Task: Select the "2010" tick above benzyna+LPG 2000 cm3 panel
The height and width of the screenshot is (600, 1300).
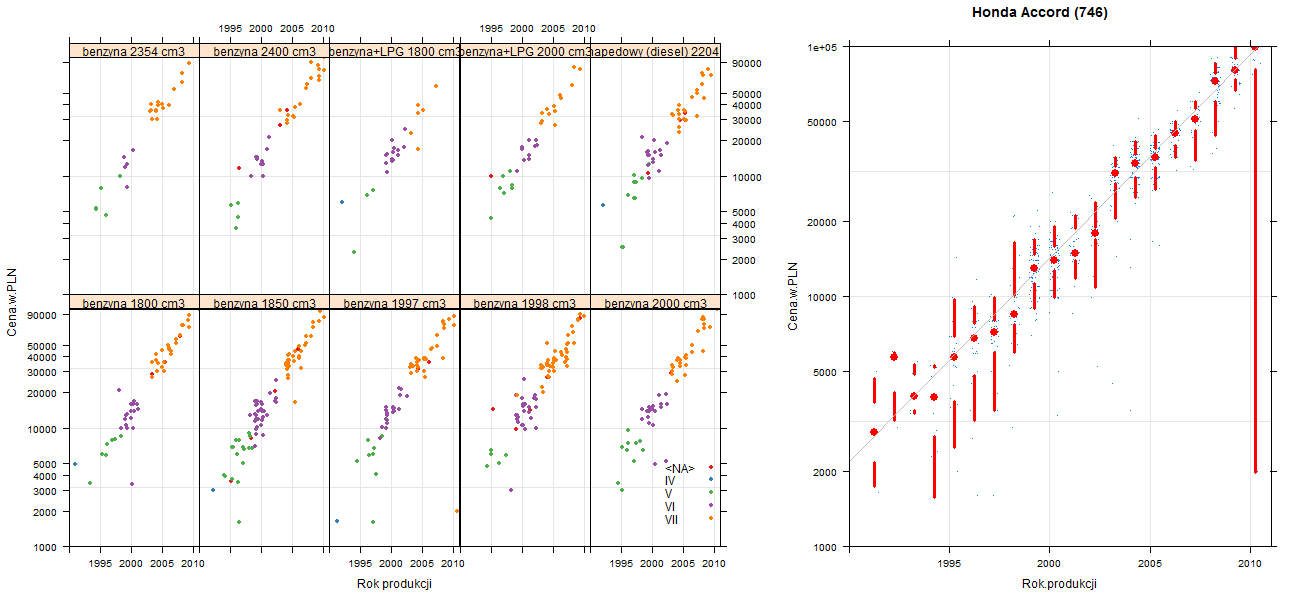Action: [584, 29]
